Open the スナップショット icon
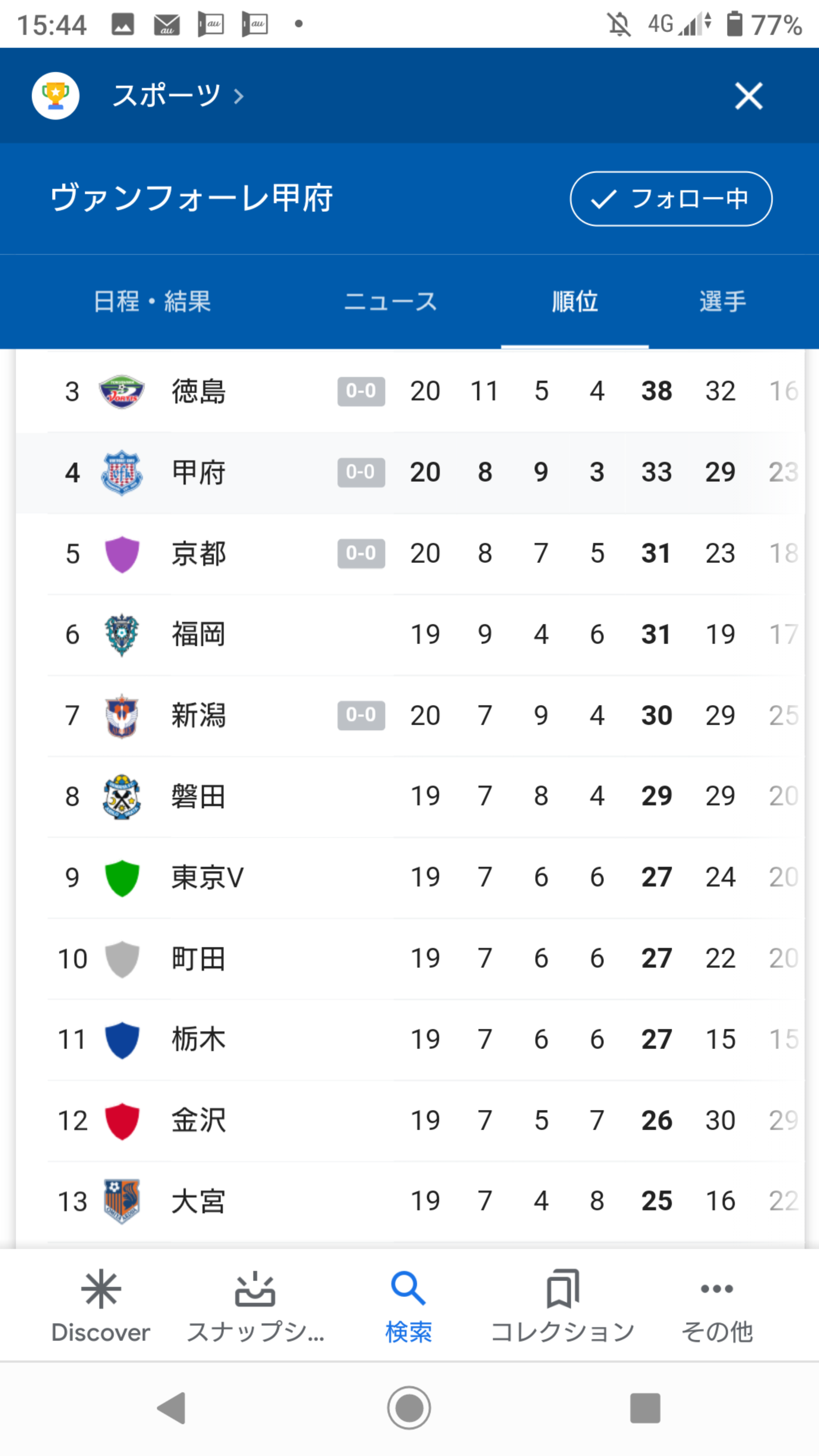The image size is (819, 1456). [x=255, y=1290]
